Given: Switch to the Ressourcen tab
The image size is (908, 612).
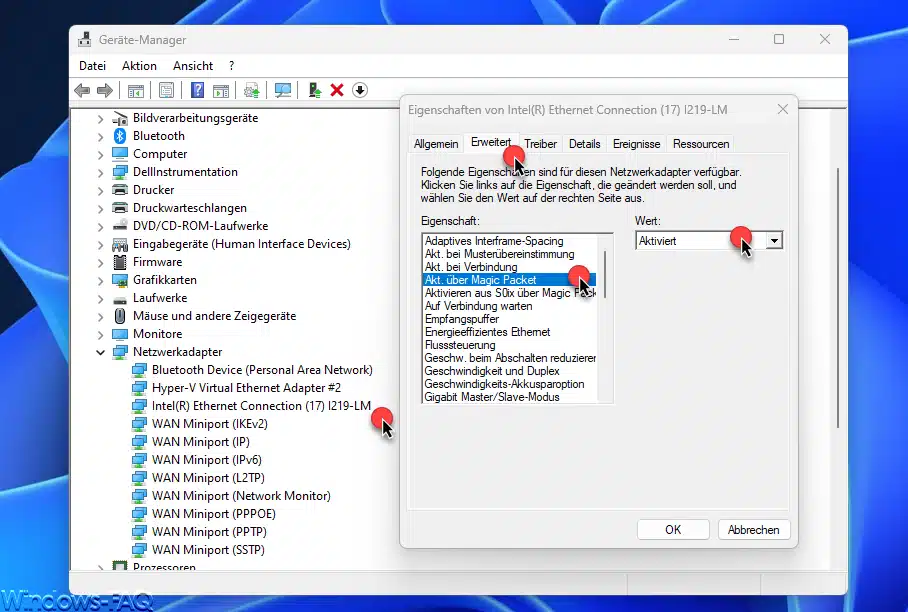Looking at the screenshot, I should (701, 144).
